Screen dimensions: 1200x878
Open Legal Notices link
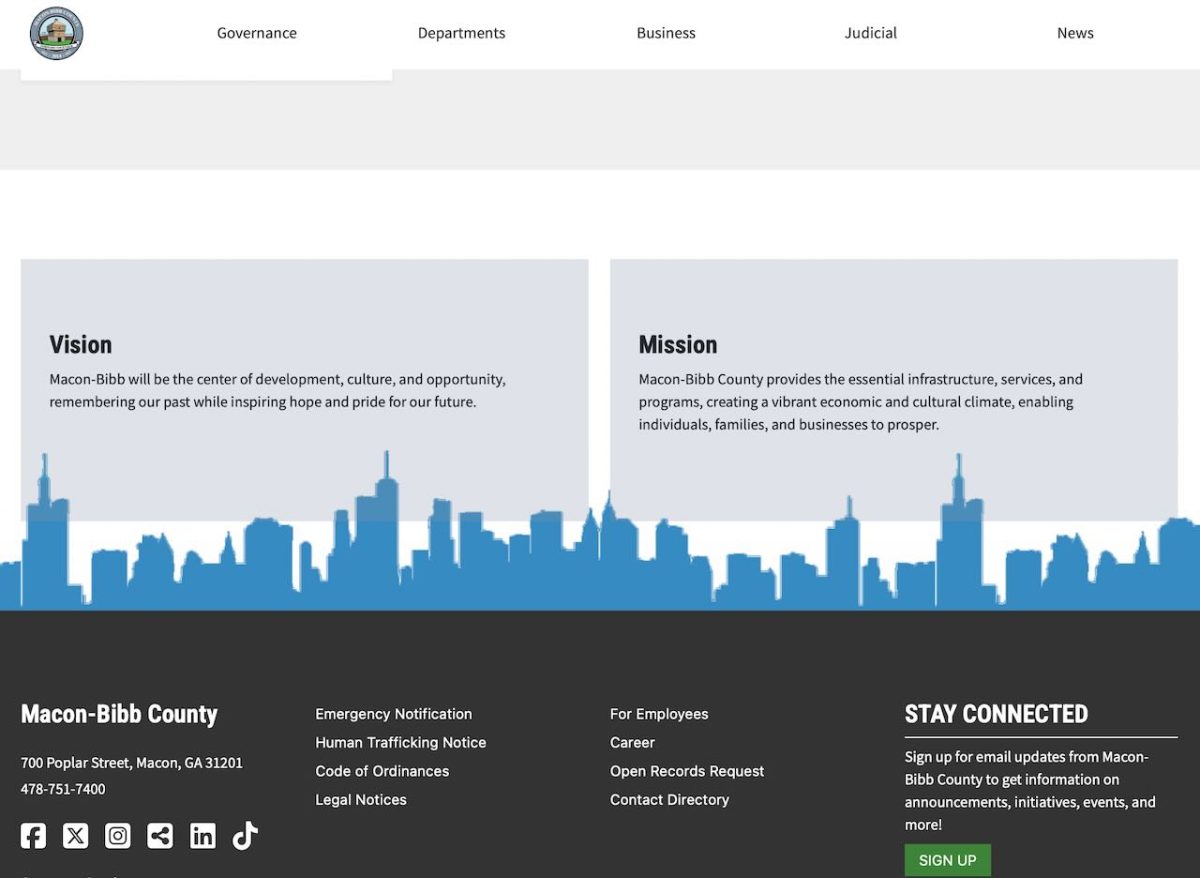coord(361,800)
